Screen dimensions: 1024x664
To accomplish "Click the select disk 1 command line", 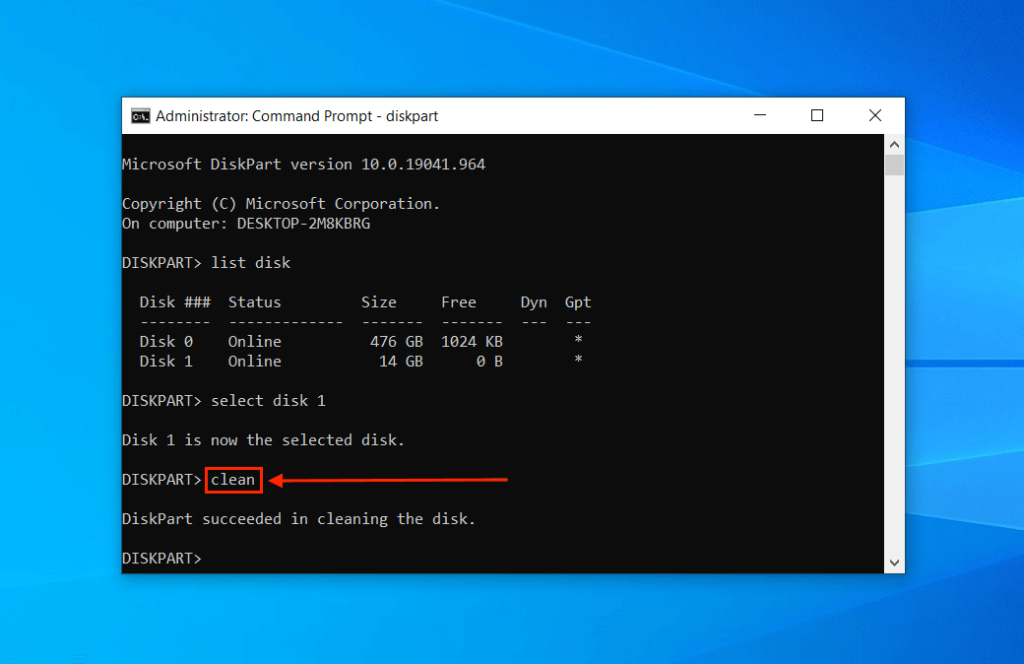I will [268, 400].
